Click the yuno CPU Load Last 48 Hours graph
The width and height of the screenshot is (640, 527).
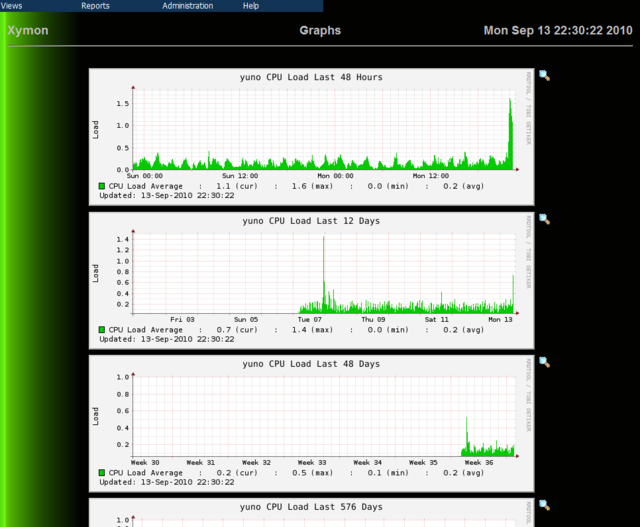pos(311,137)
